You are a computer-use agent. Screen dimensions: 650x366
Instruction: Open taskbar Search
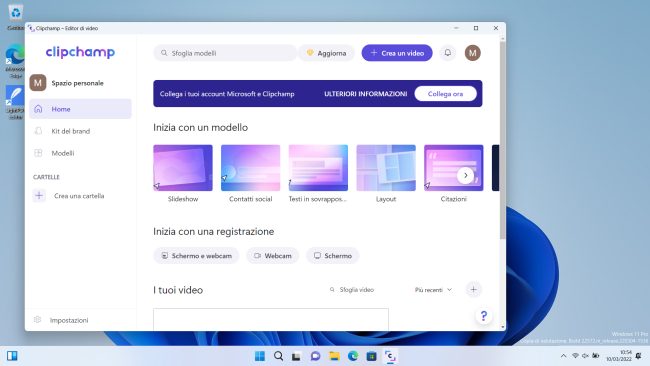279,356
